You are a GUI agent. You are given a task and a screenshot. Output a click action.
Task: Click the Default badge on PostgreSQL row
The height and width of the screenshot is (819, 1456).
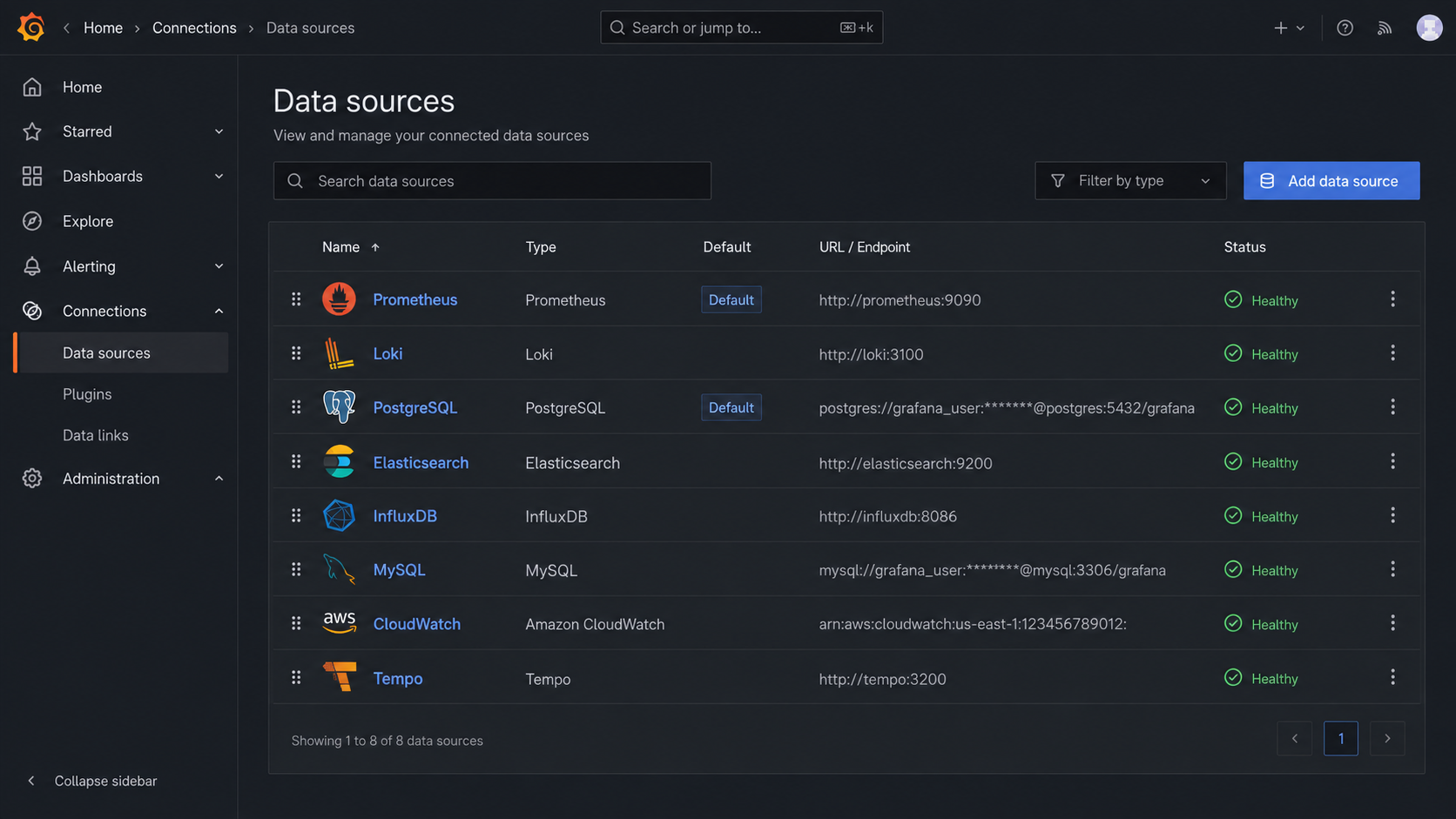click(731, 407)
